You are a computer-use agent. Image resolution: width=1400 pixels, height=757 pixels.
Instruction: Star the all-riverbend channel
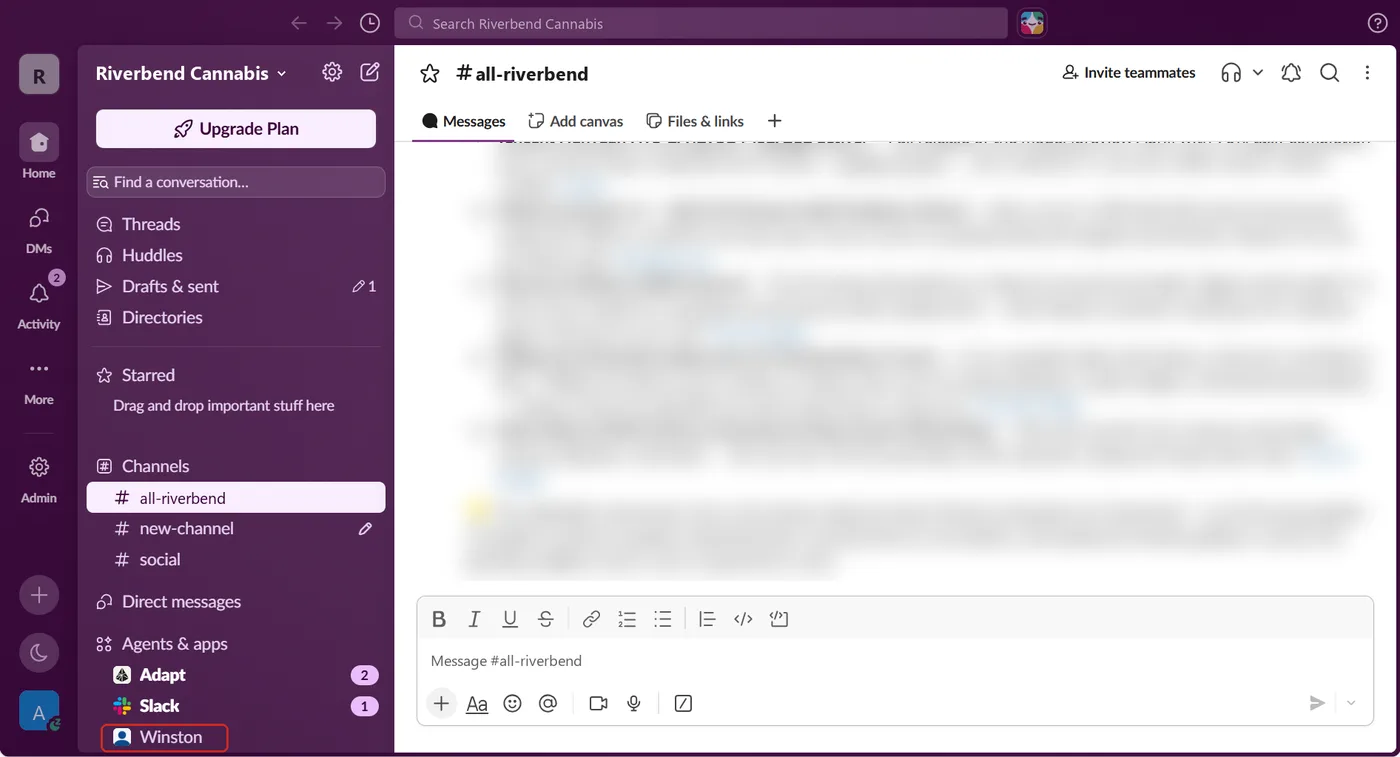coord(430,73)
